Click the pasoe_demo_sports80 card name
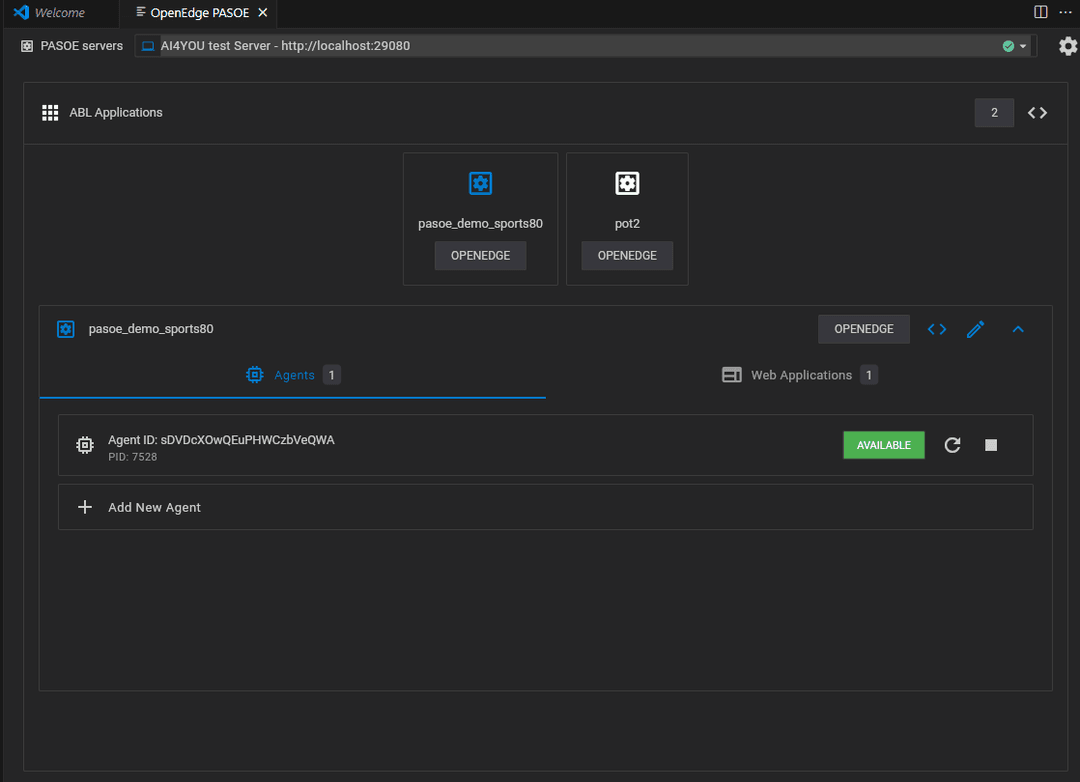The image size is (1080, 782). [x=480, y=224]
